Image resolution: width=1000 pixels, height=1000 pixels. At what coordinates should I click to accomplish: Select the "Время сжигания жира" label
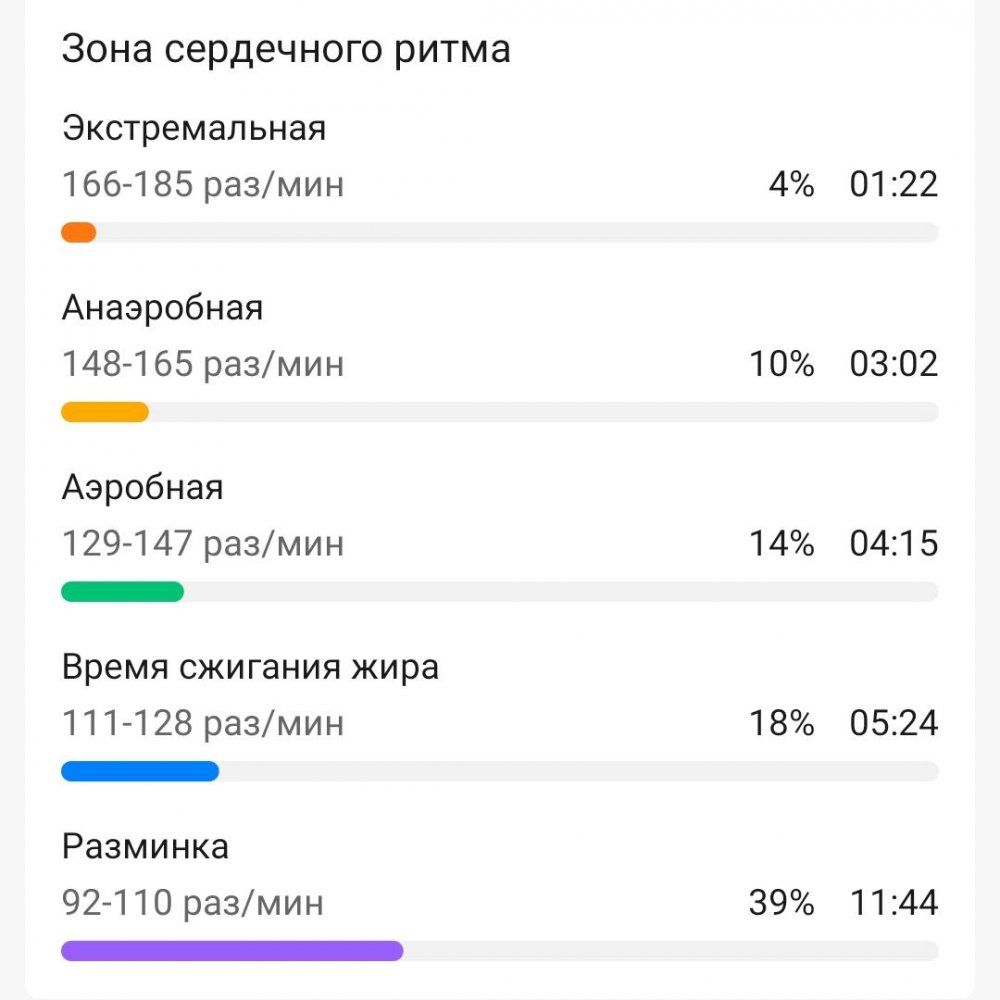[x=250, y=667]
